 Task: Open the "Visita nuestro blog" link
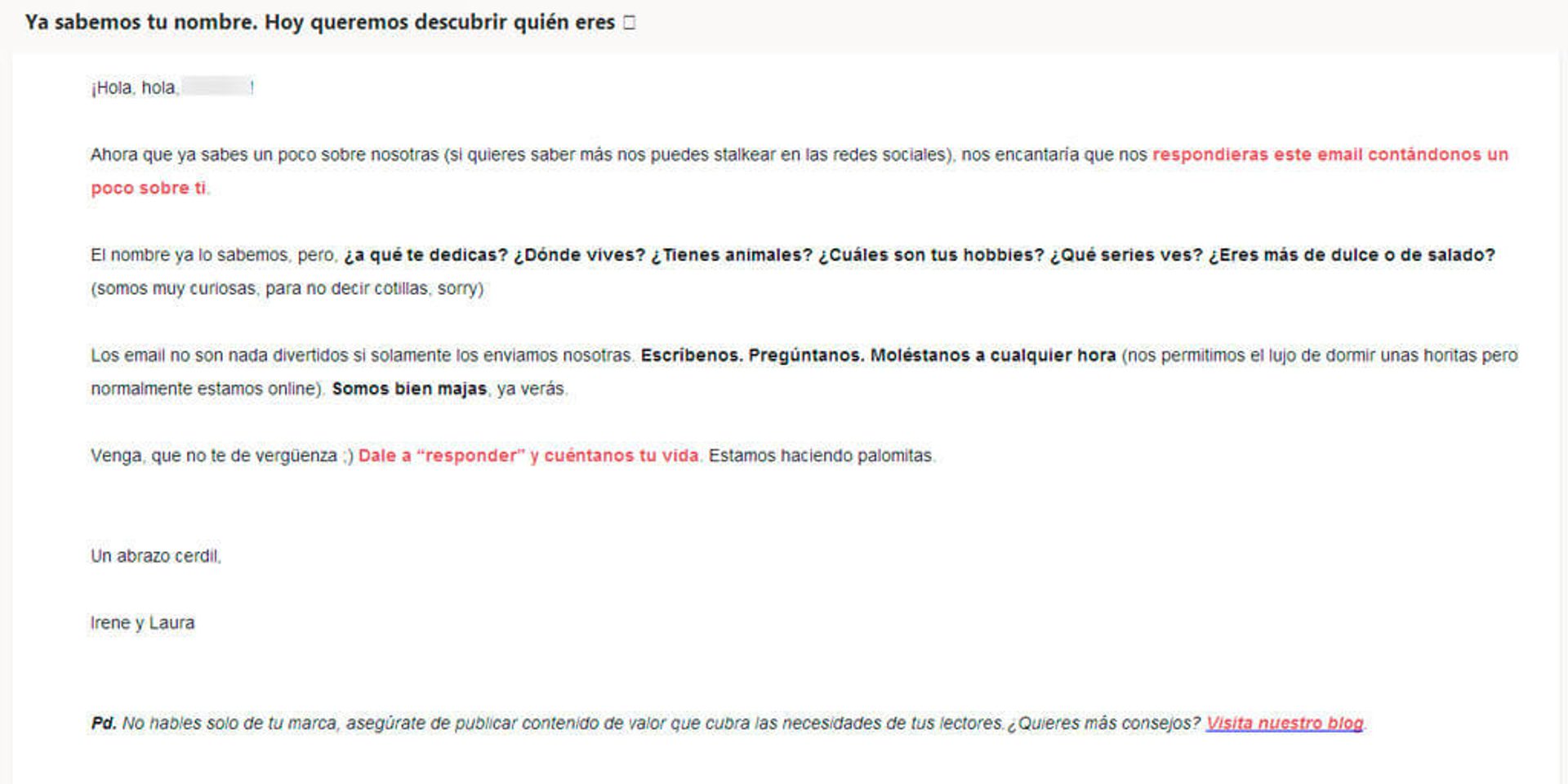1284,724
